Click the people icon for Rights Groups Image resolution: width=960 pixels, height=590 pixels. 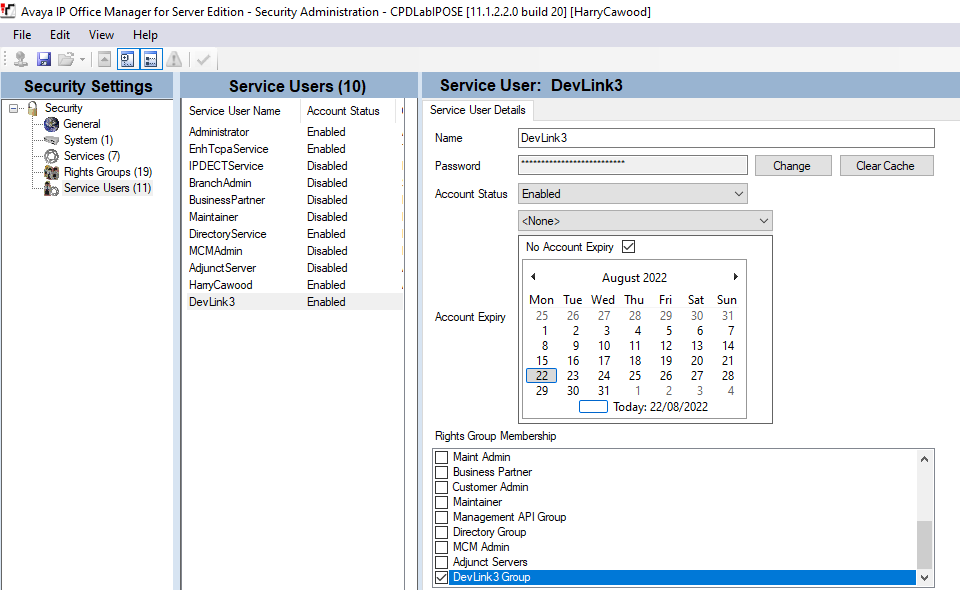point(52,172)
